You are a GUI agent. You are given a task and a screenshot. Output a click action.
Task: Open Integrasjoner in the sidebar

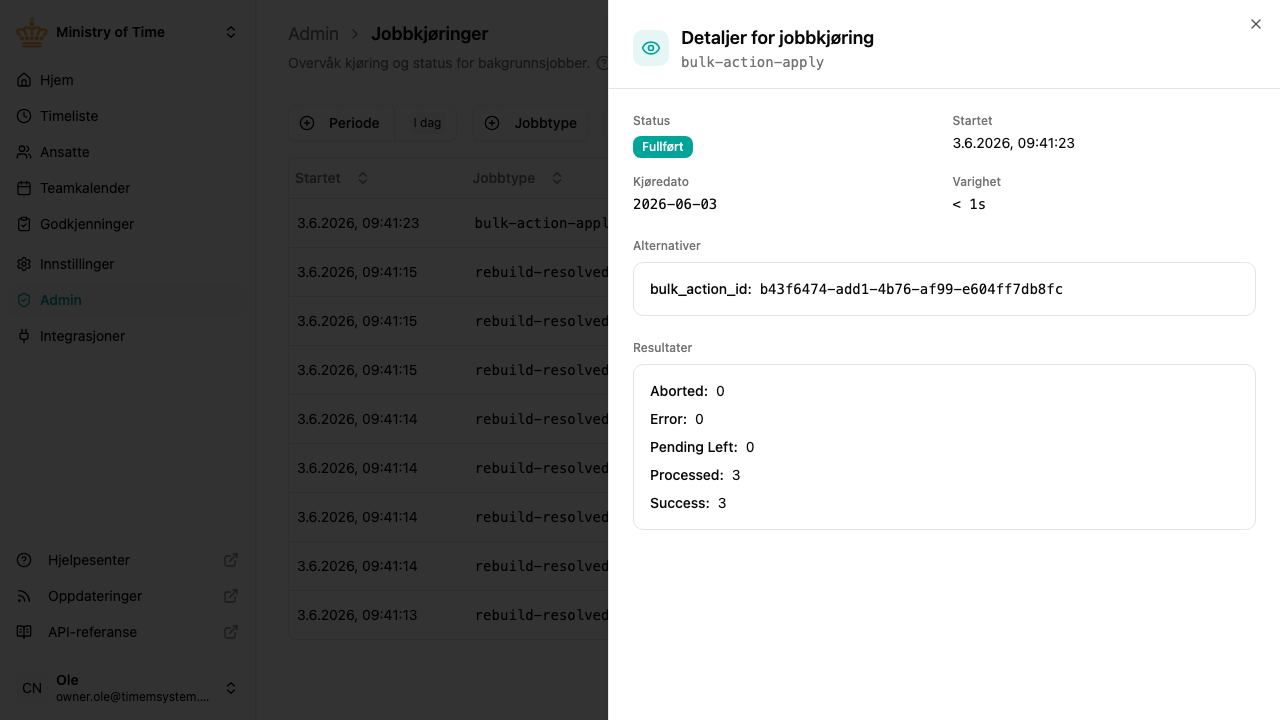point(128,336)
